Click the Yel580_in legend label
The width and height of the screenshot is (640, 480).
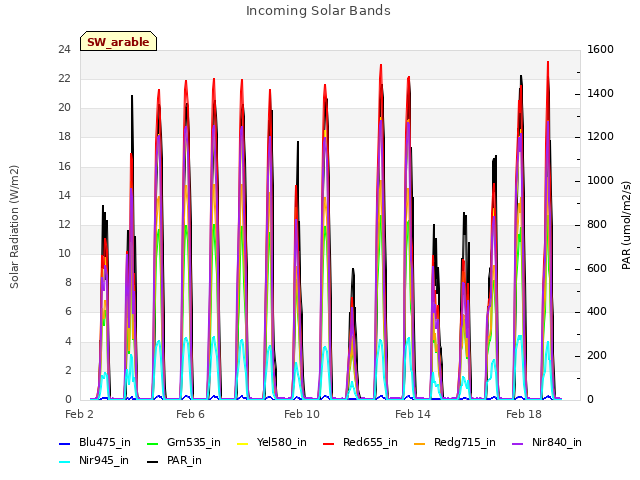coord(282,442)
